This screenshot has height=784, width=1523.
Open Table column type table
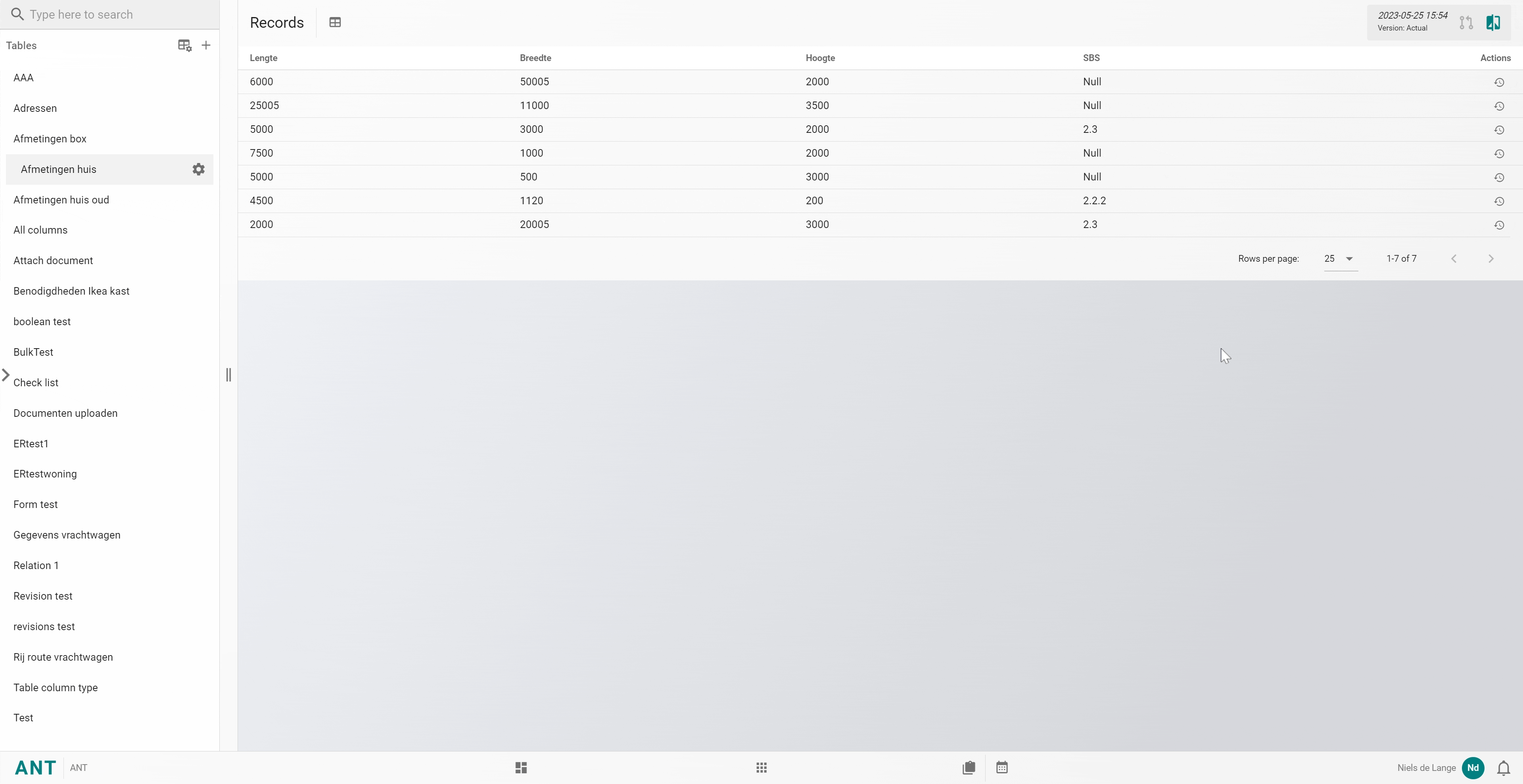tap(109, 688)
